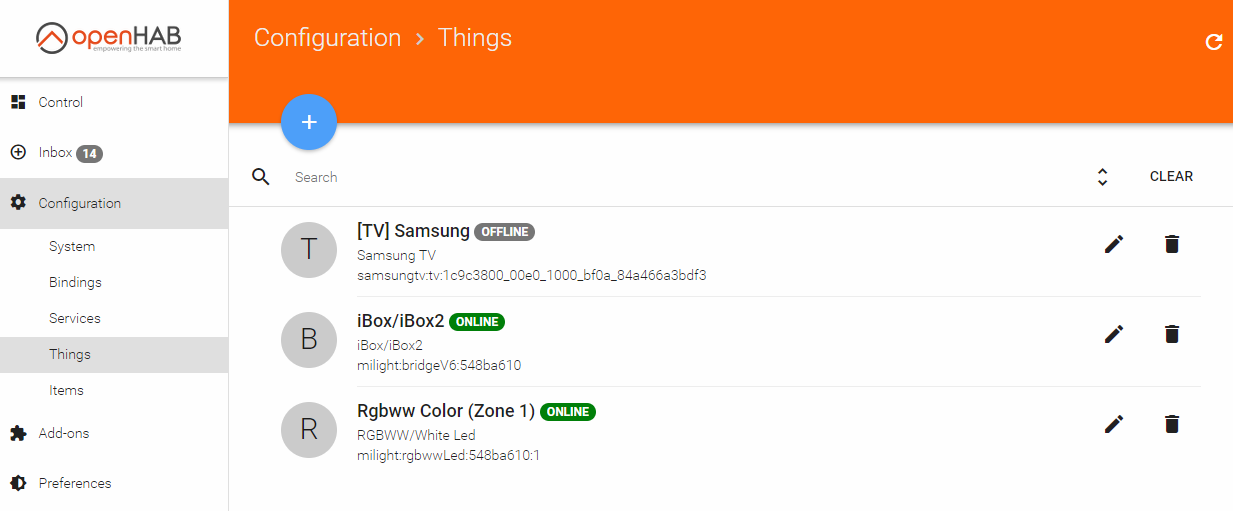
Task: Follow the Configuration breadcrumb link
Action: pyautogui.click(x=327, y=38)
